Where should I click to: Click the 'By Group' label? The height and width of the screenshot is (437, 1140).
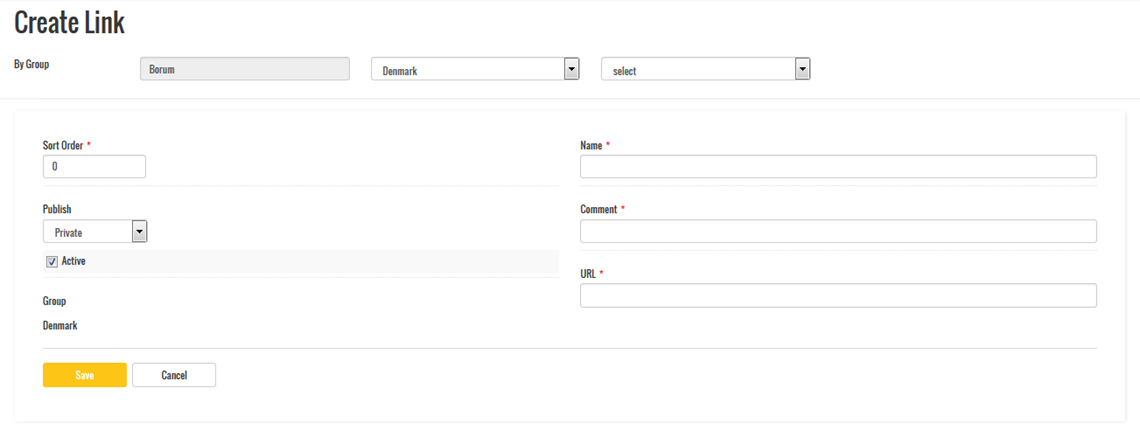point(32,64)
